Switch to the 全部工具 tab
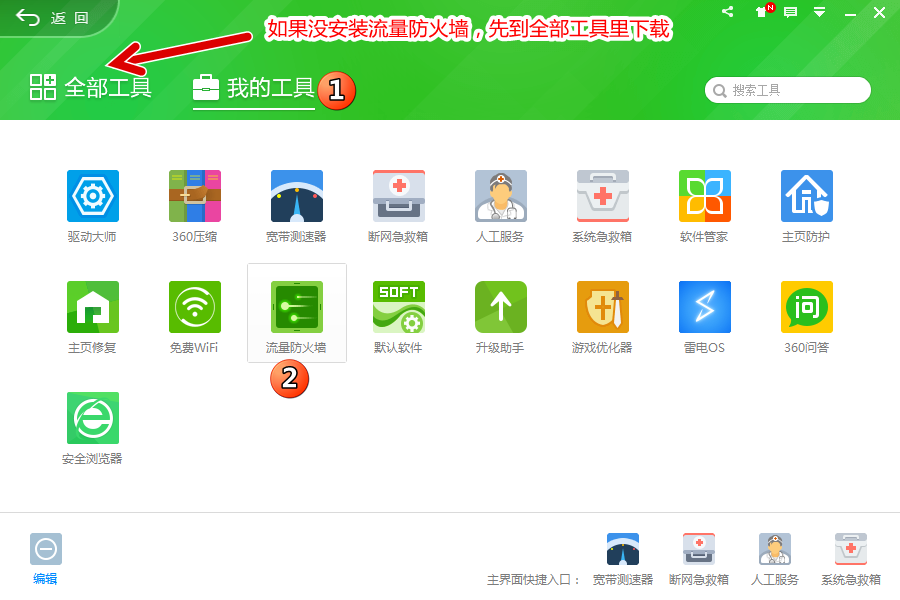The width and height of the screenshot is (900, 600). click(91, 87)
